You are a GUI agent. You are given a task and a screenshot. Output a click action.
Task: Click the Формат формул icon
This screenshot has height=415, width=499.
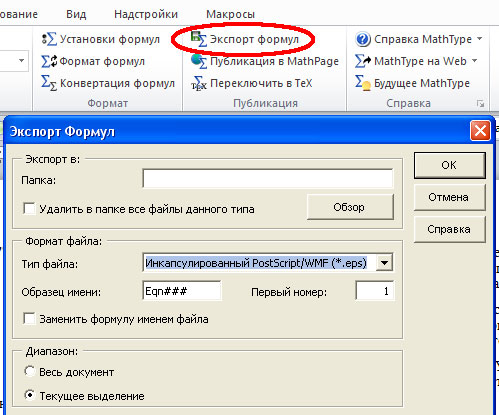click(x=49, y=61)
